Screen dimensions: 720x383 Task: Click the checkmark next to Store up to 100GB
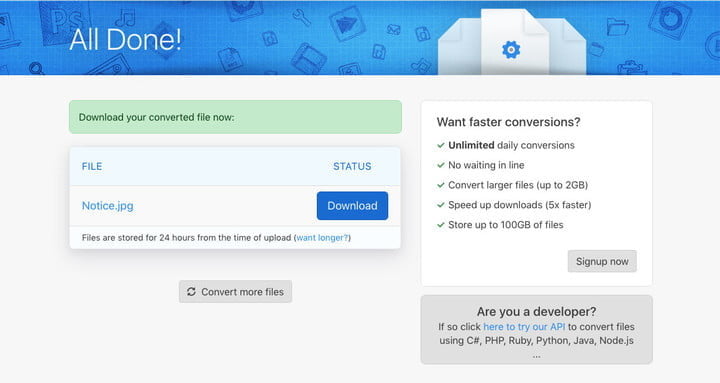[x=441, y=225]
